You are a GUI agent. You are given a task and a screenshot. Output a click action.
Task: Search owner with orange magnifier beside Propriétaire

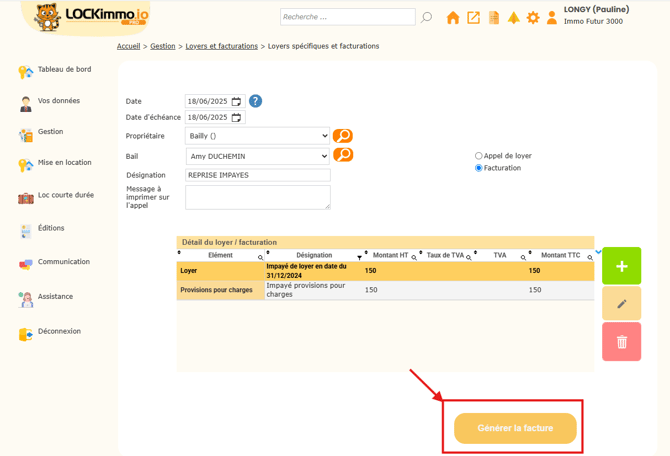pos(343,136)
